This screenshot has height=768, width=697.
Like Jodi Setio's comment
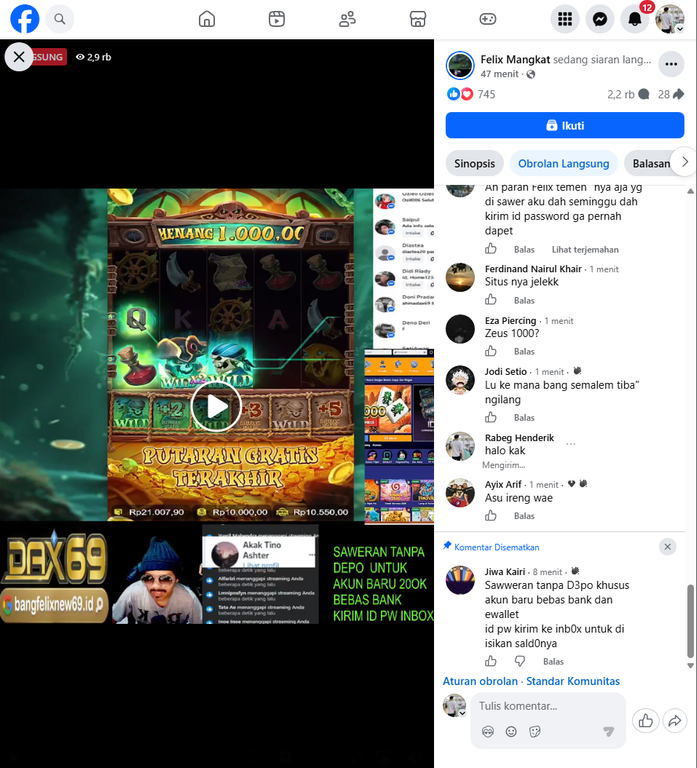point(491,417)
